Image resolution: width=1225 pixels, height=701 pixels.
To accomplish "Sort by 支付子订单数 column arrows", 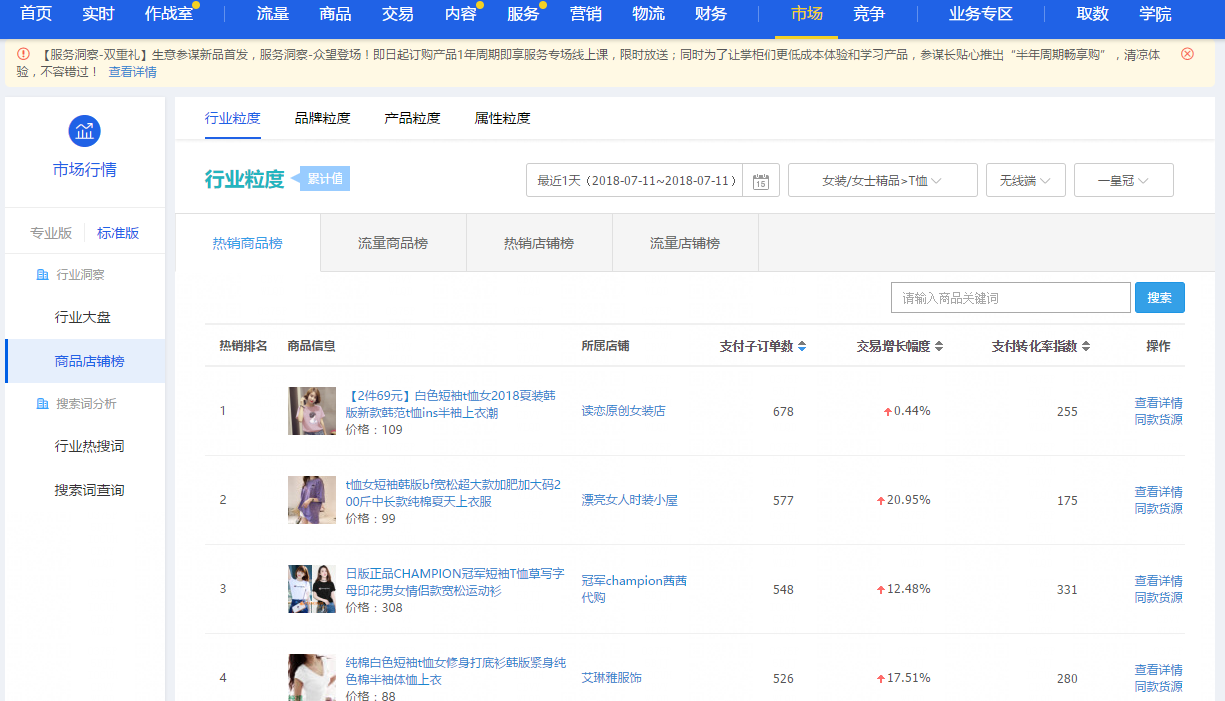I will (802, 347).
